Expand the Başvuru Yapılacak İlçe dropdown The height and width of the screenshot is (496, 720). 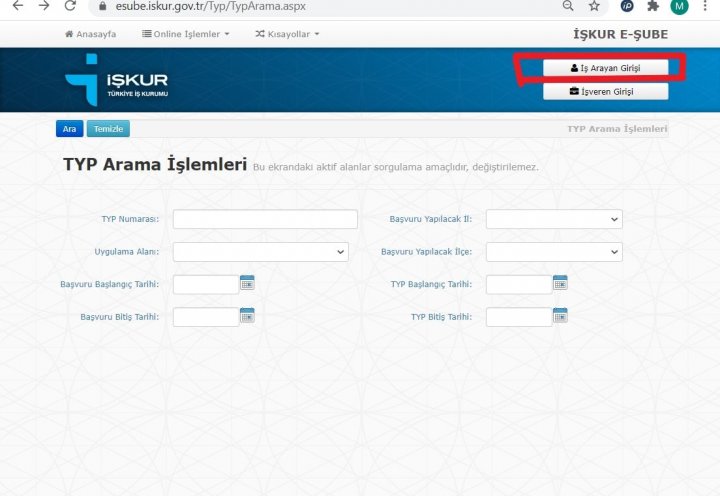click(x=554, y=252)
